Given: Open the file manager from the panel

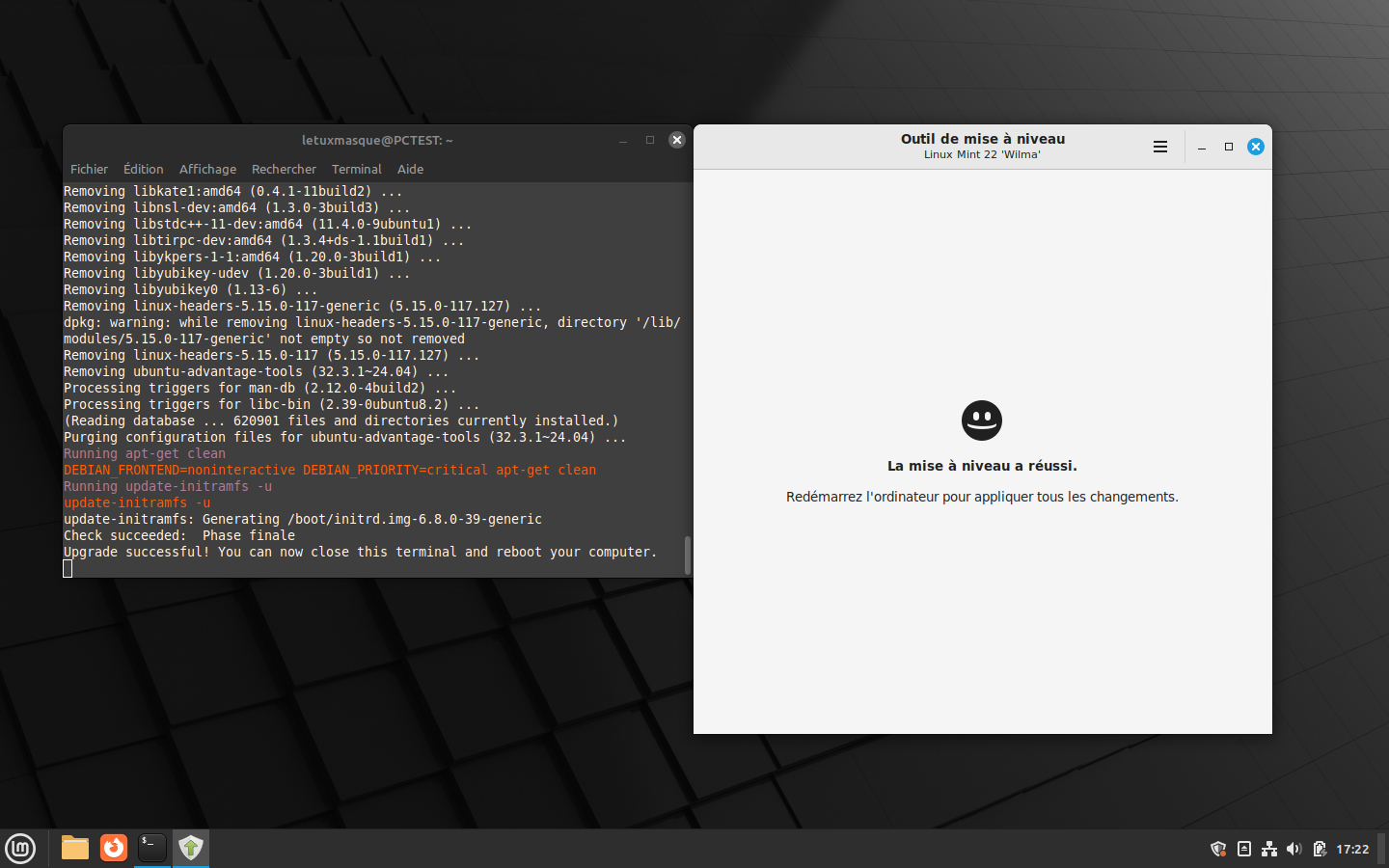Looking at the screenshot, I should click(75, 848).
